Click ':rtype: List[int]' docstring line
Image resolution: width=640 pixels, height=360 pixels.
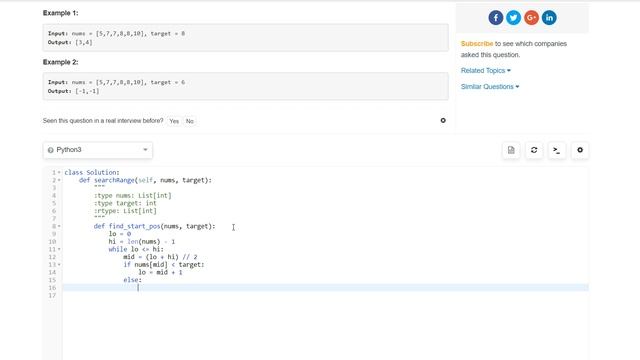tap(125, 211)
